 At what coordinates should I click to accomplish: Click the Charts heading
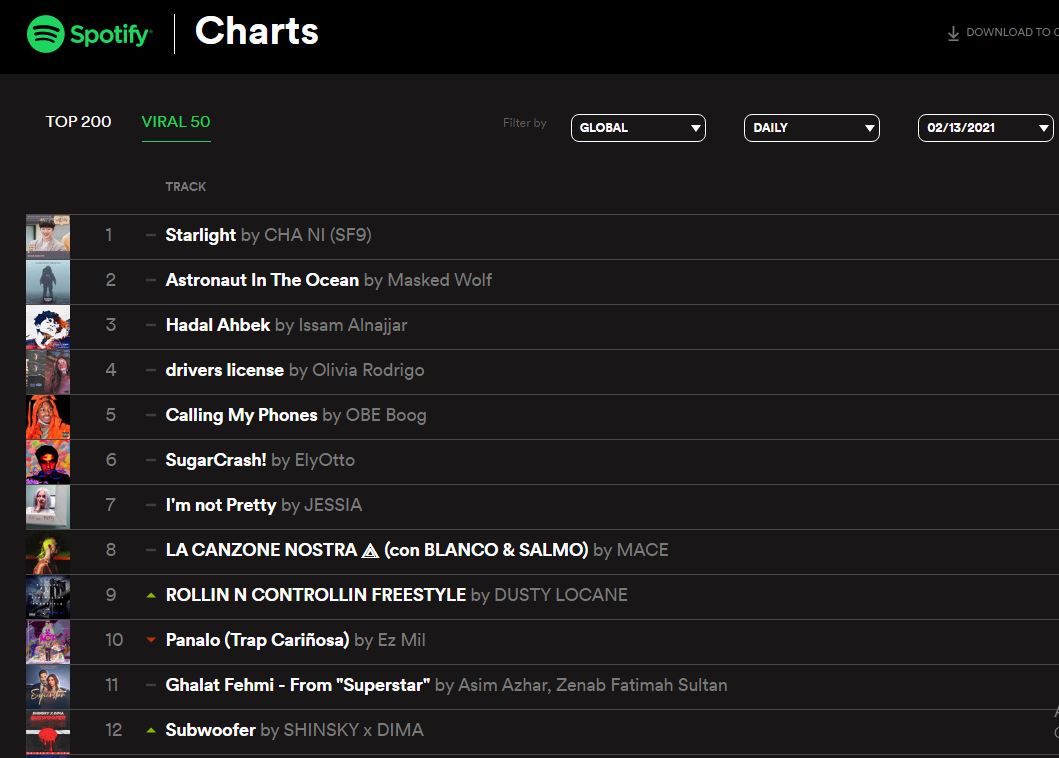(x=257, y=31)
